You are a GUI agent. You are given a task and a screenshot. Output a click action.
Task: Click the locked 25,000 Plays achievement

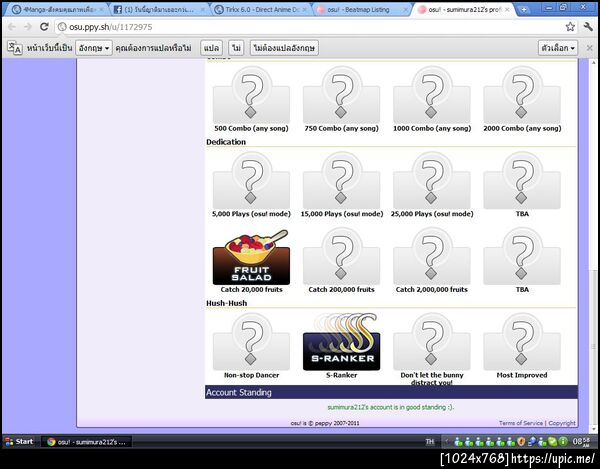click(432, 181)
